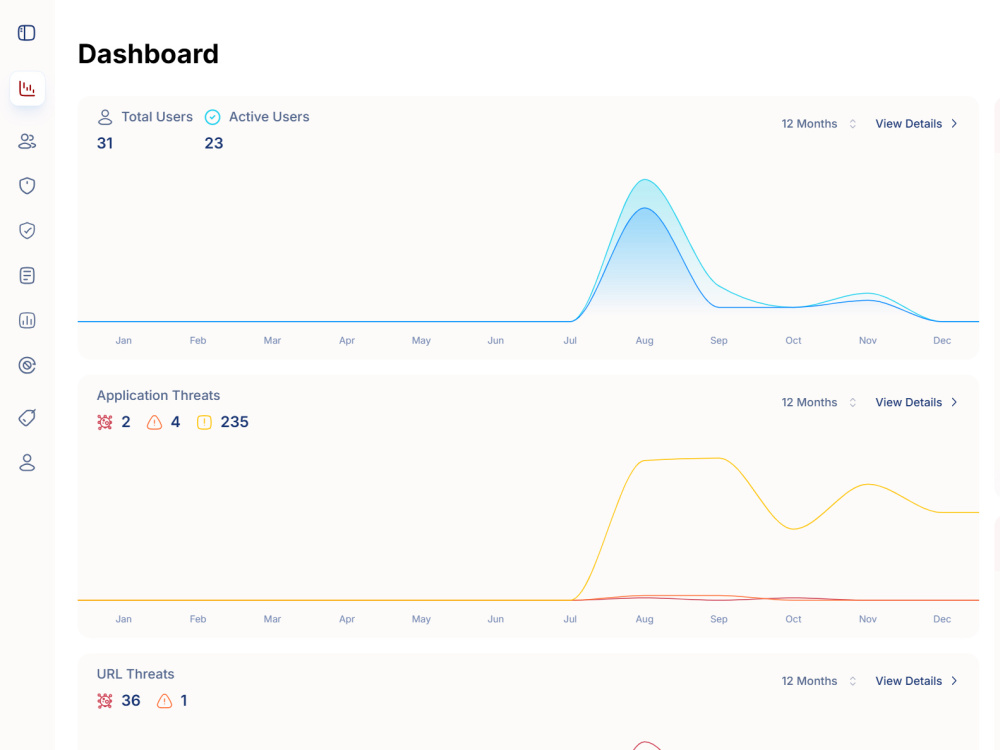This screenshot has width=1000, height=750.
Task: View Details of Application Threats
Action: pos(916,402)
